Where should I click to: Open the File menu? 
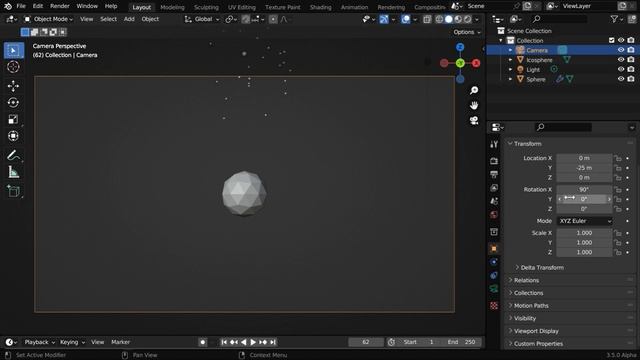point(21,6)
